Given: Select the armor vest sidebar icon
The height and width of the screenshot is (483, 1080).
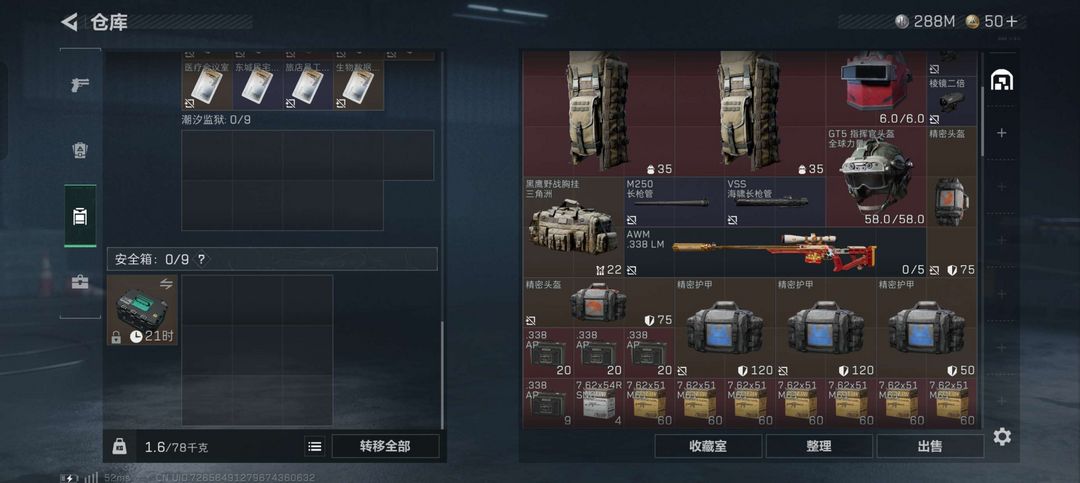Looking at the screenshot, I should pos(80,150).
